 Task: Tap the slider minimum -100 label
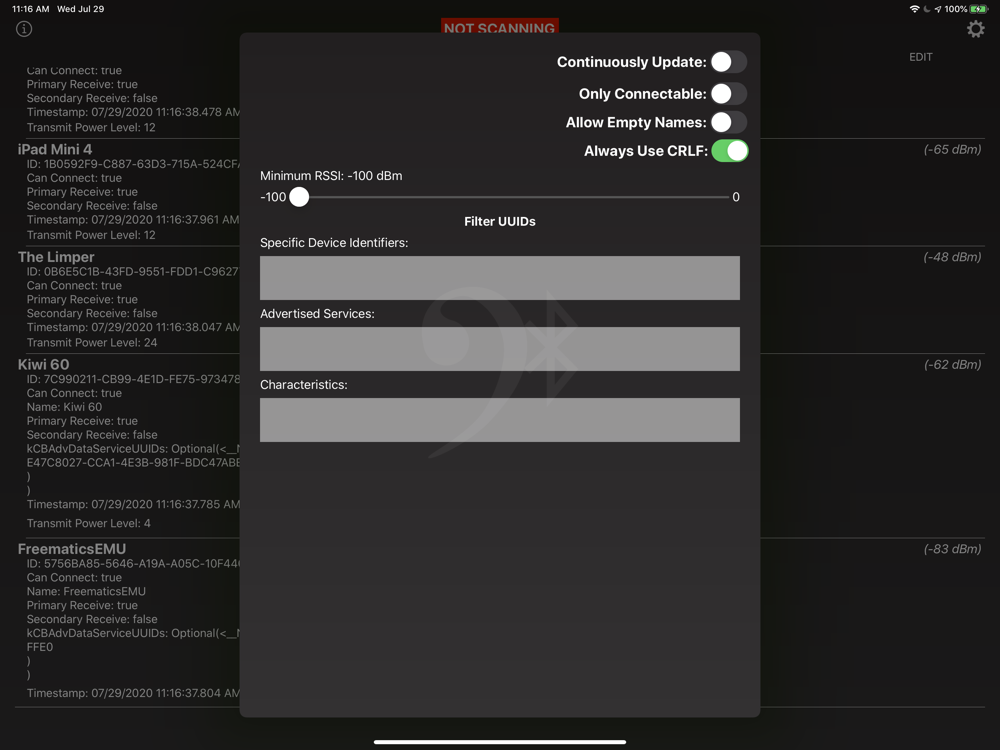pos(273,197)
